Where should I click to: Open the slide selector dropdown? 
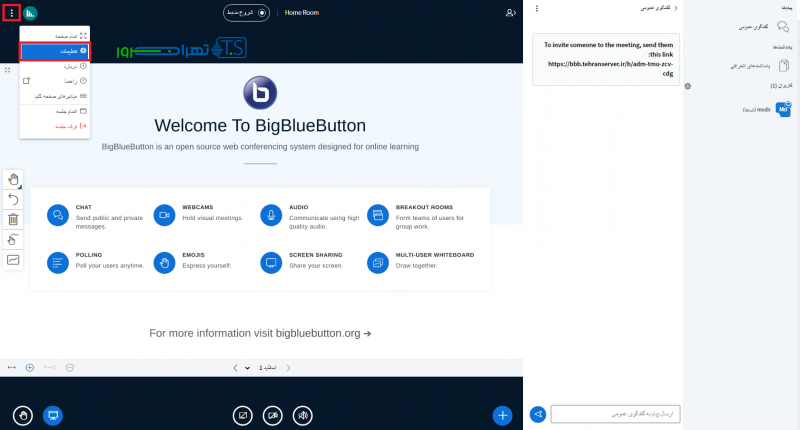[x=247, y=367]
